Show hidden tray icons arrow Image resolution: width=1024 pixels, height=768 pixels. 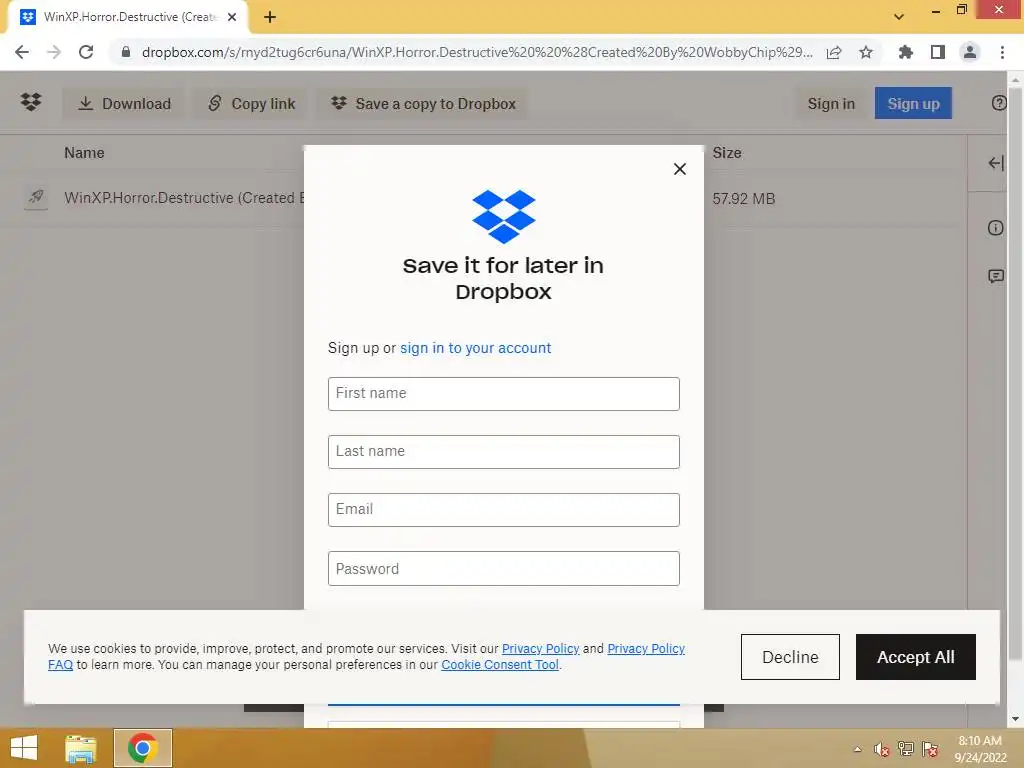click(857, 749)
